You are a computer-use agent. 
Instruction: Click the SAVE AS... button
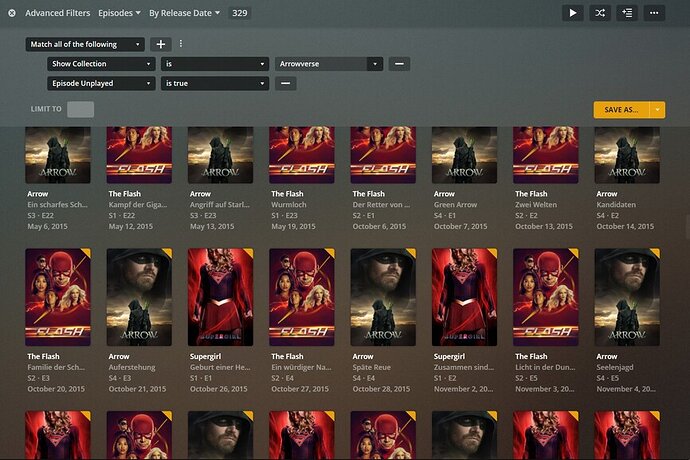(621, 110)
